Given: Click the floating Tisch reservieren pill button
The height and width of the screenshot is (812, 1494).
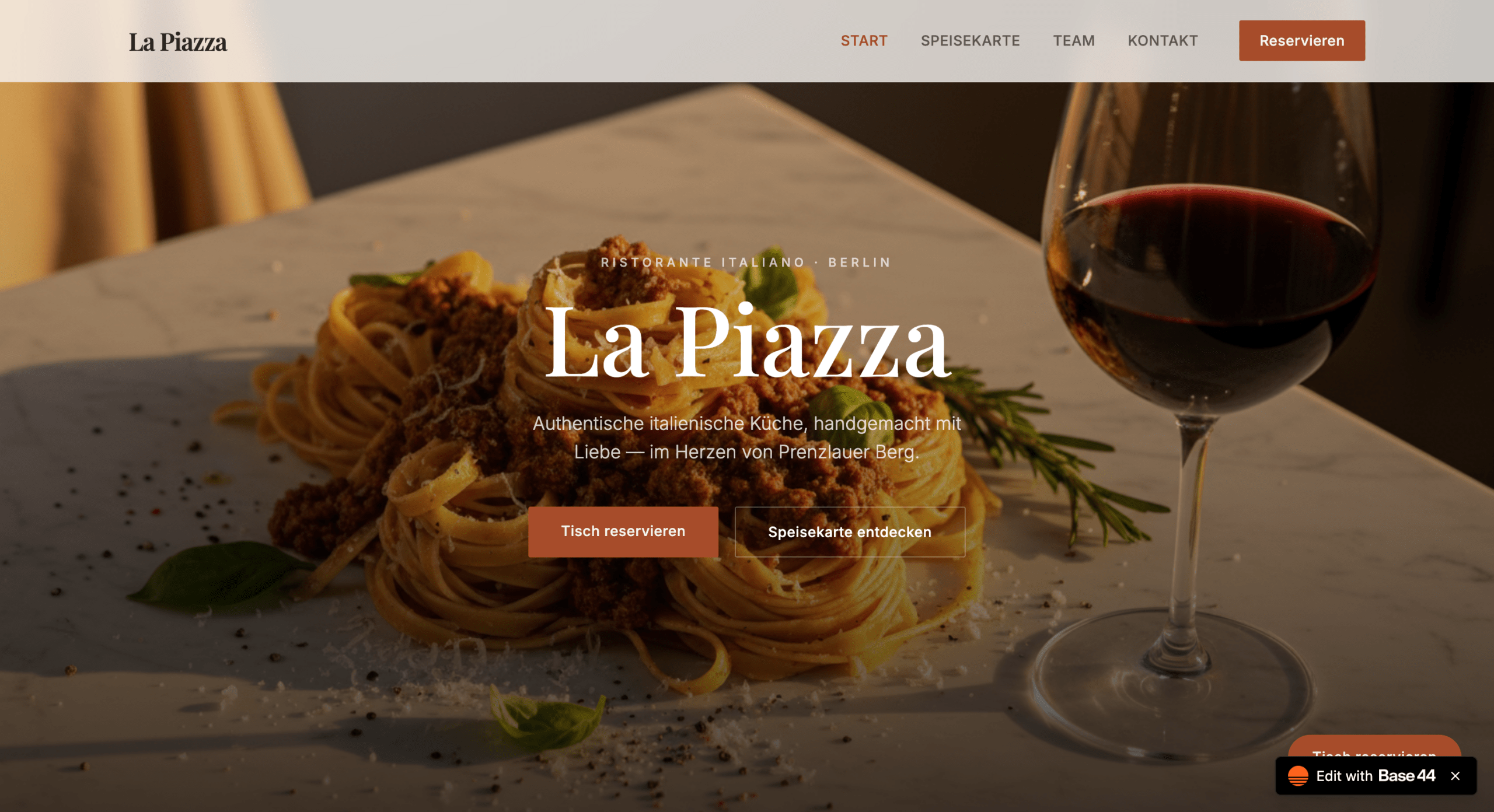Looking at the screenshot, I should (1374, 747).
